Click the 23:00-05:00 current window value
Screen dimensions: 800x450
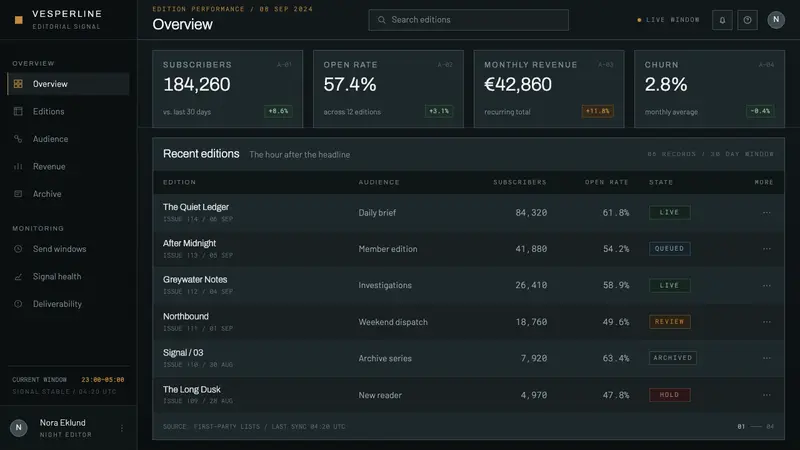(x=103, y=380)
